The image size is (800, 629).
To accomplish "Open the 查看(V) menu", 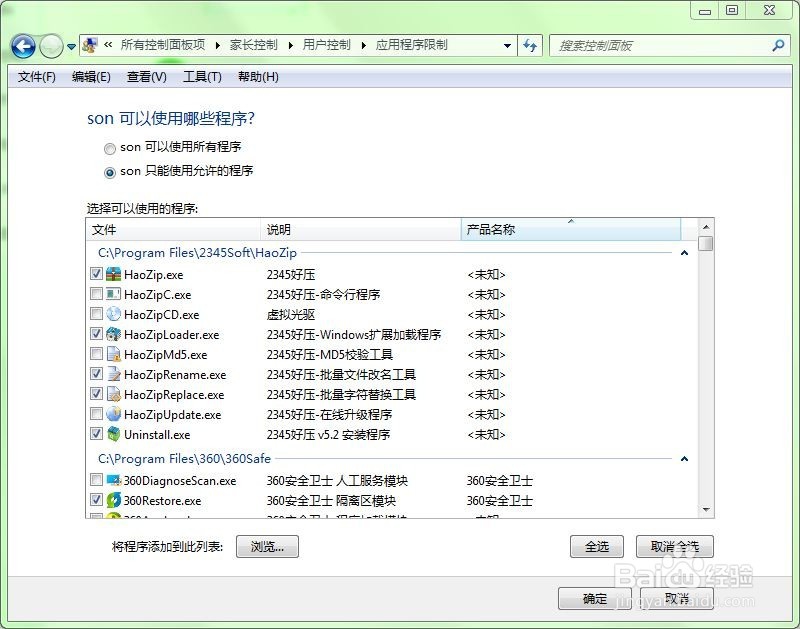I will (x=147, y=77).
